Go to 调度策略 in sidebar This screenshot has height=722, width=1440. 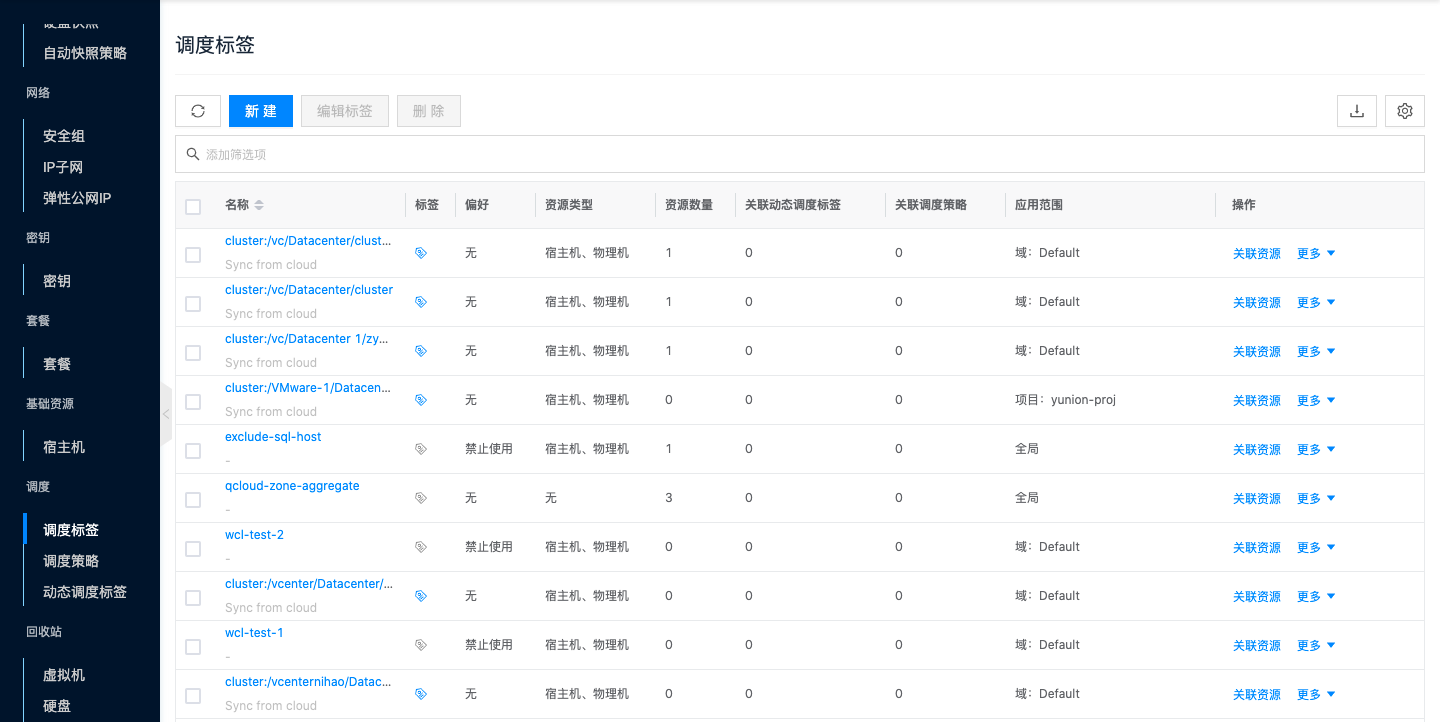coord(71,561)
